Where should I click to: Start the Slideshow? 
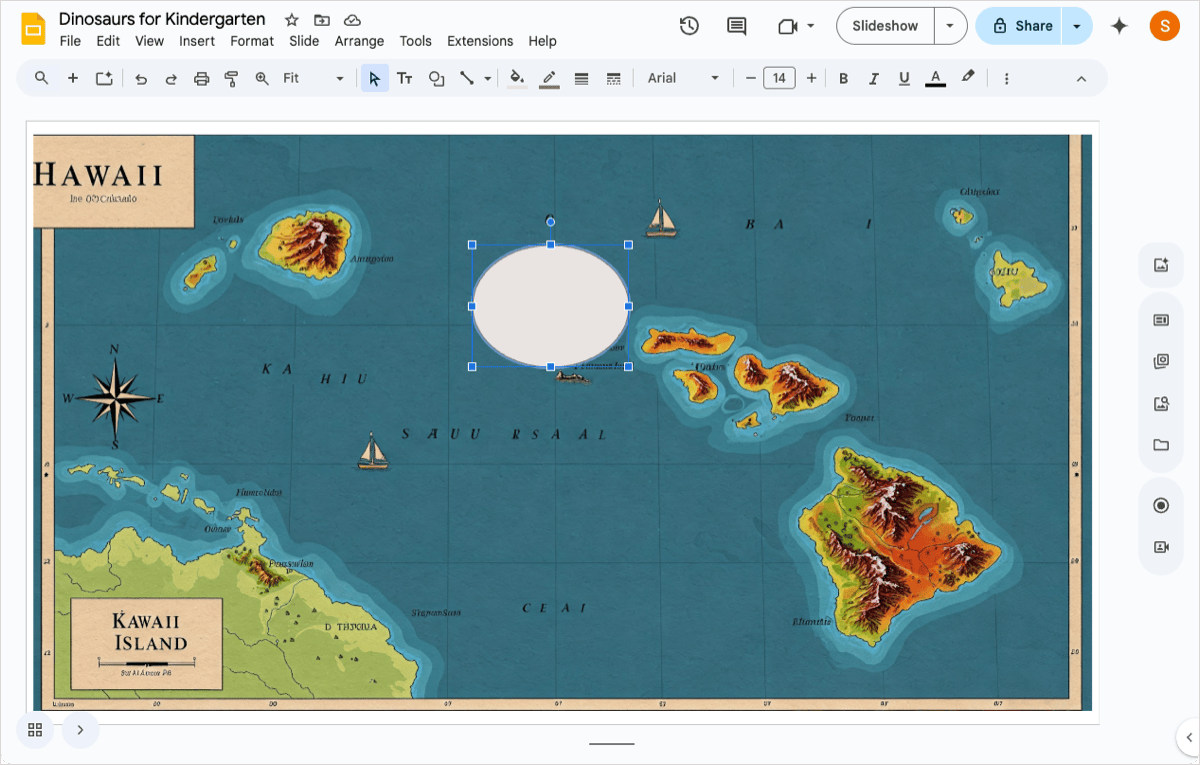(885, 26)
